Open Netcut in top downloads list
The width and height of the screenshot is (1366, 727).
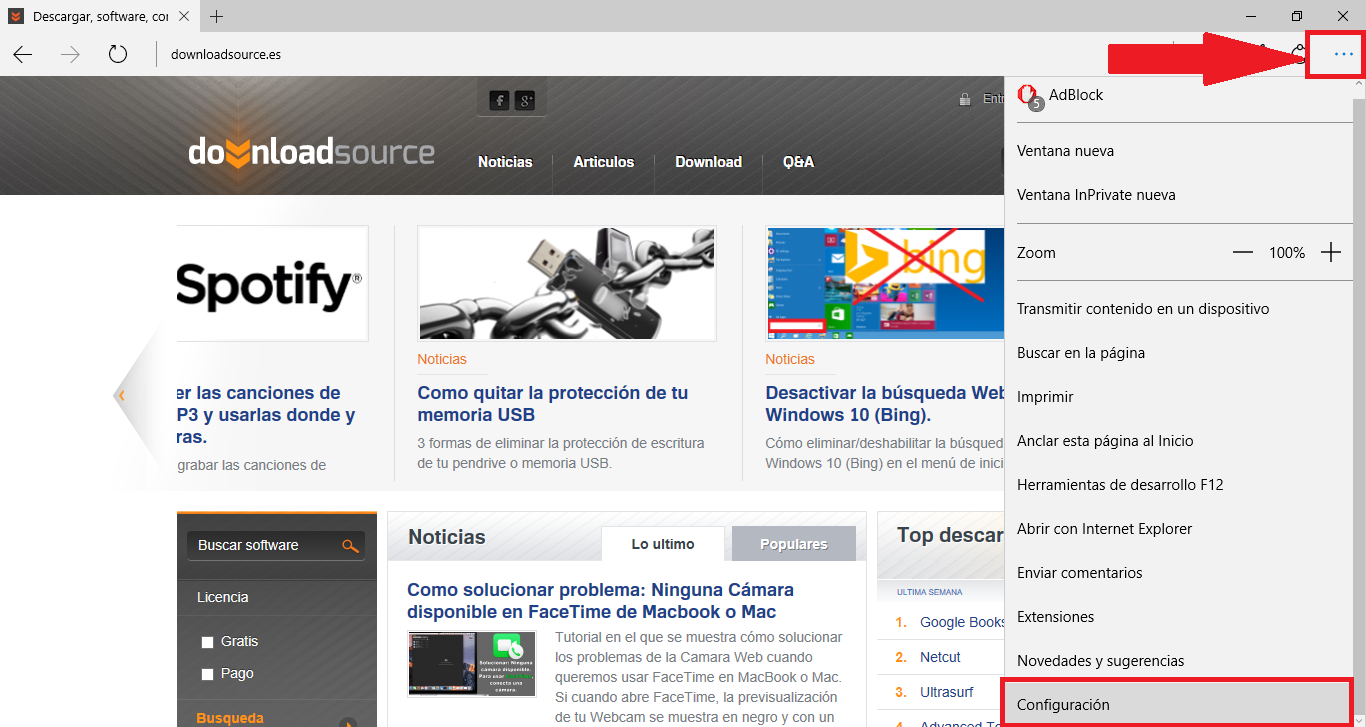coord(940,657)
